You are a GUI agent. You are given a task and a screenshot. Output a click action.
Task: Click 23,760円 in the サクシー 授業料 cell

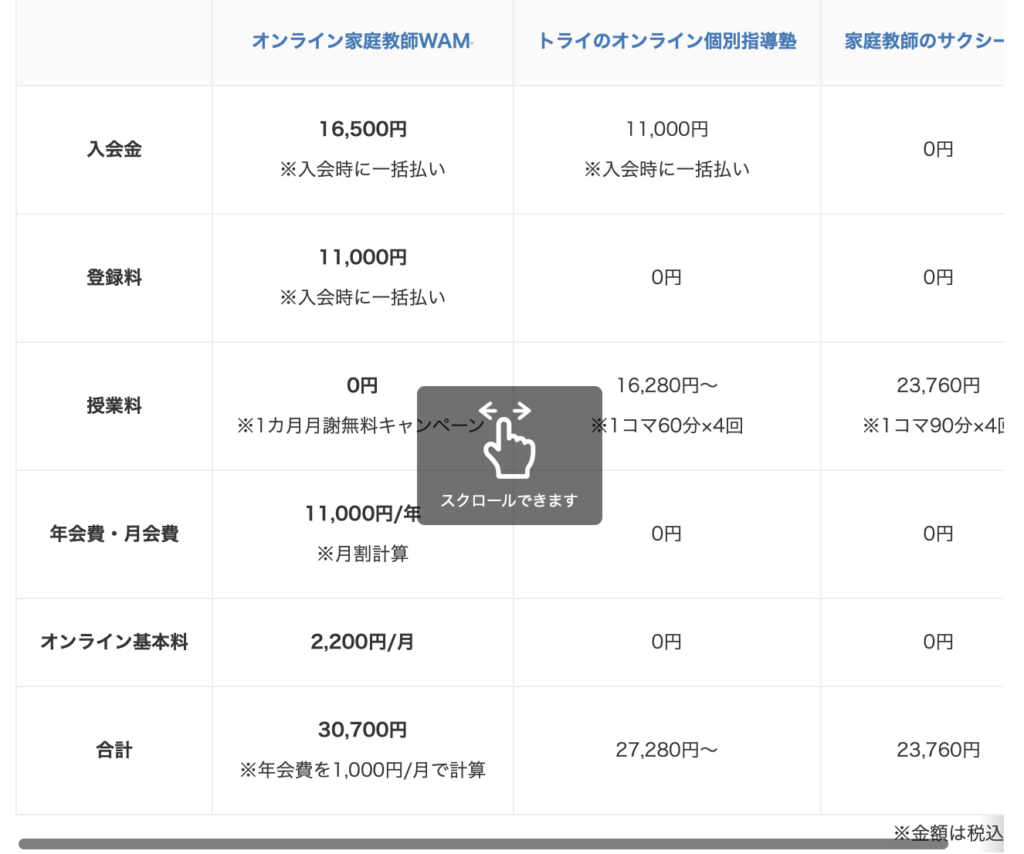pos(938,385)
